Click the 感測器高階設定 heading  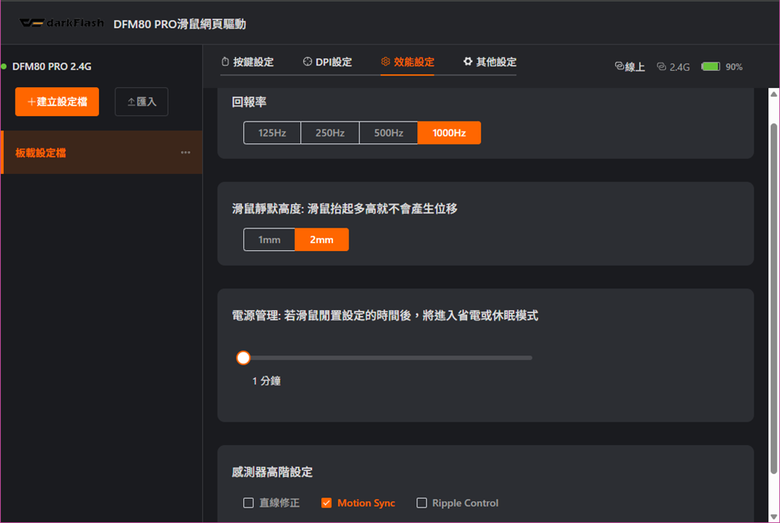(x=272, y=472)
